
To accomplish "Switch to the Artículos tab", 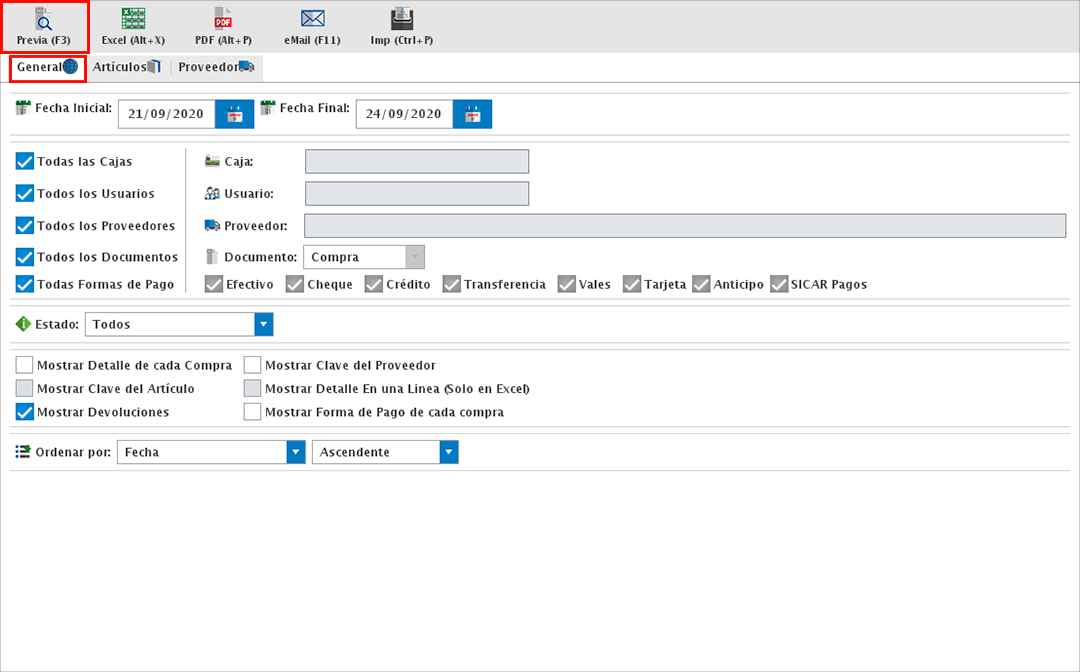I will (126, 67).
